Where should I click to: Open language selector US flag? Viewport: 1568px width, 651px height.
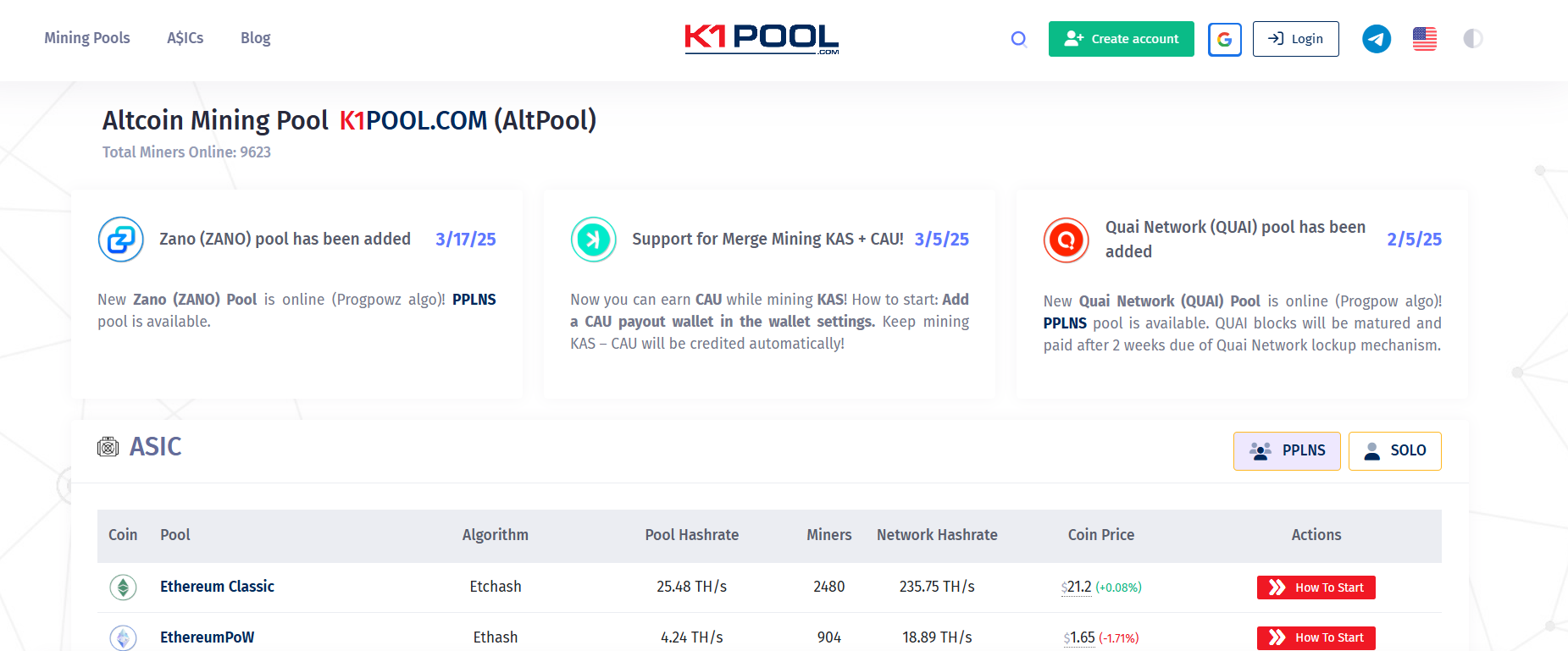1425,39
